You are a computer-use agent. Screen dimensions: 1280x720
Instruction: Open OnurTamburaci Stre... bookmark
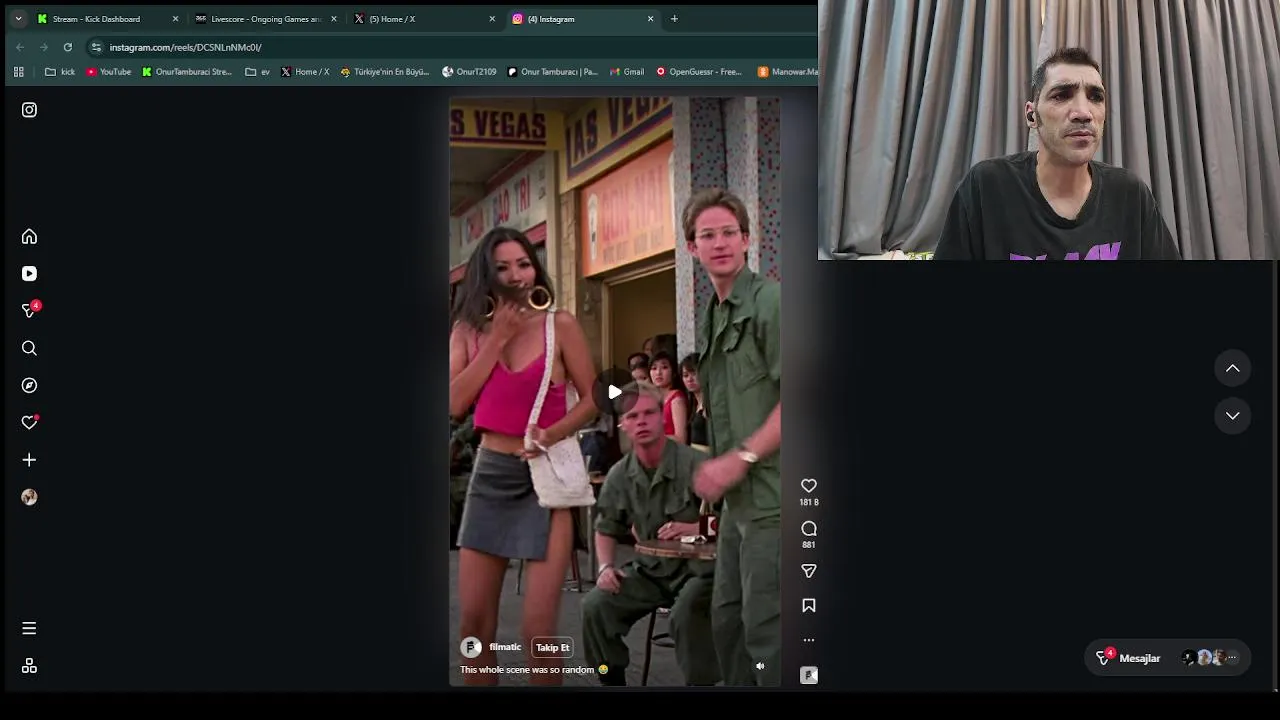point(187,72)
